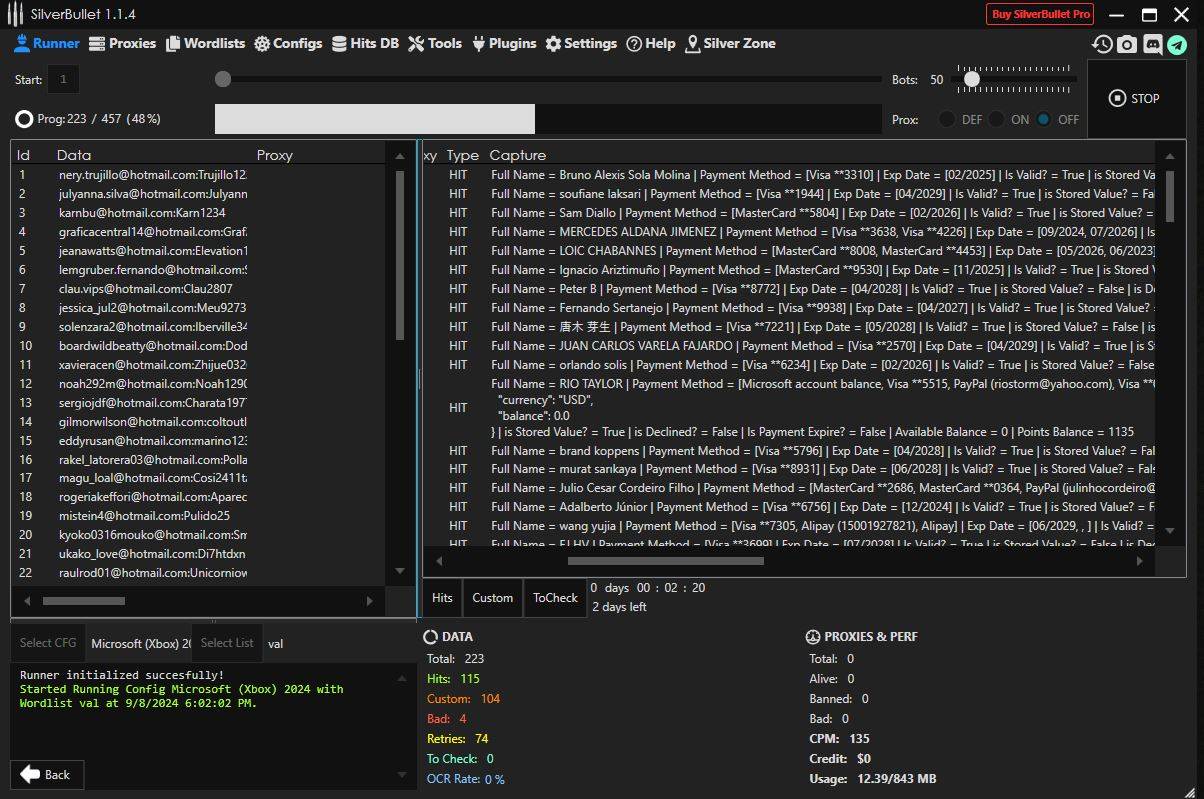Adjust the Bots count slider

tap(971, 79)
